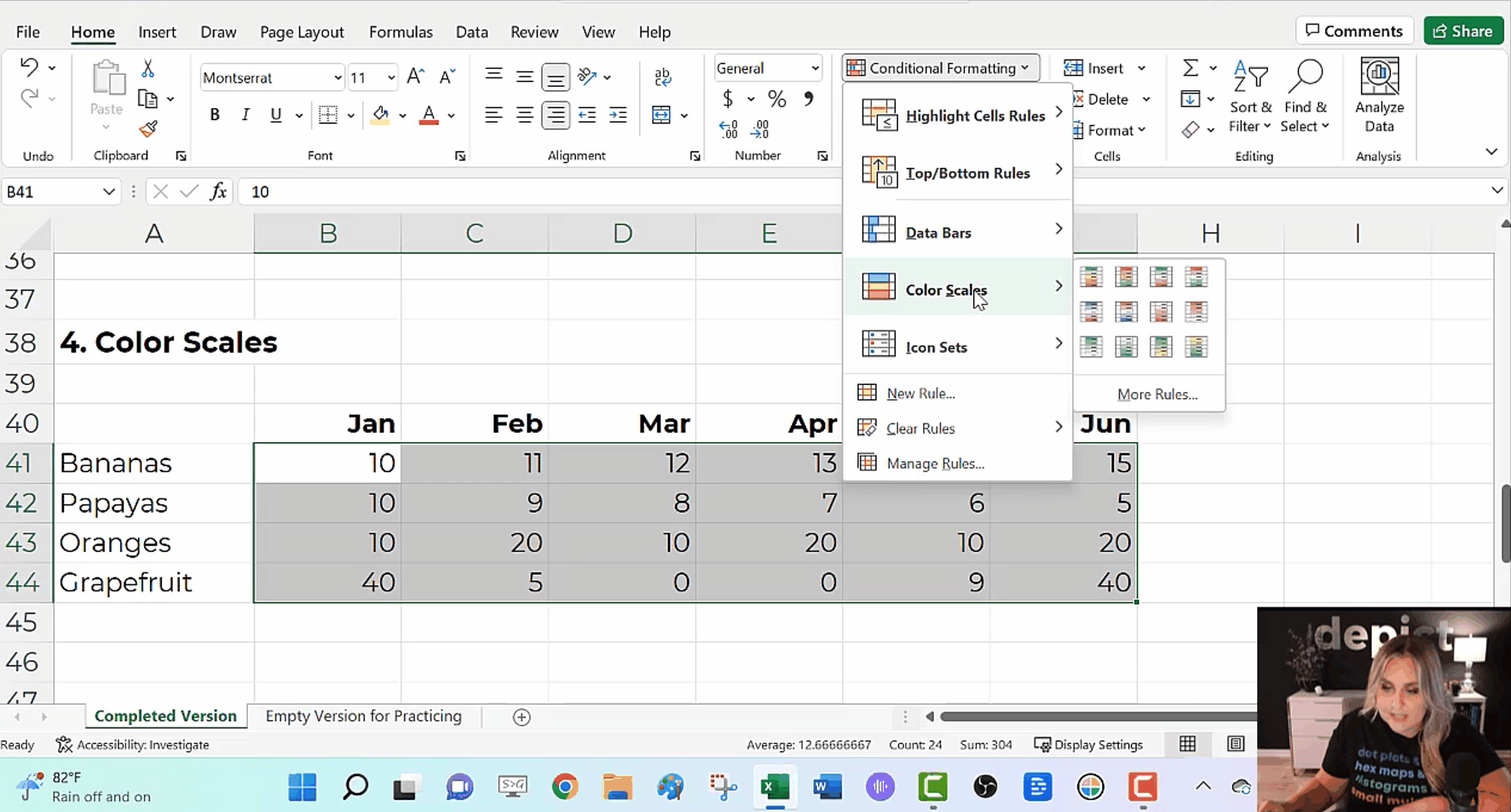Image resolution: width=1511 pixels, height=812 pixels.
Task: Open the font size dropdown
Action: pyautogui.click(x=391, y=78)
